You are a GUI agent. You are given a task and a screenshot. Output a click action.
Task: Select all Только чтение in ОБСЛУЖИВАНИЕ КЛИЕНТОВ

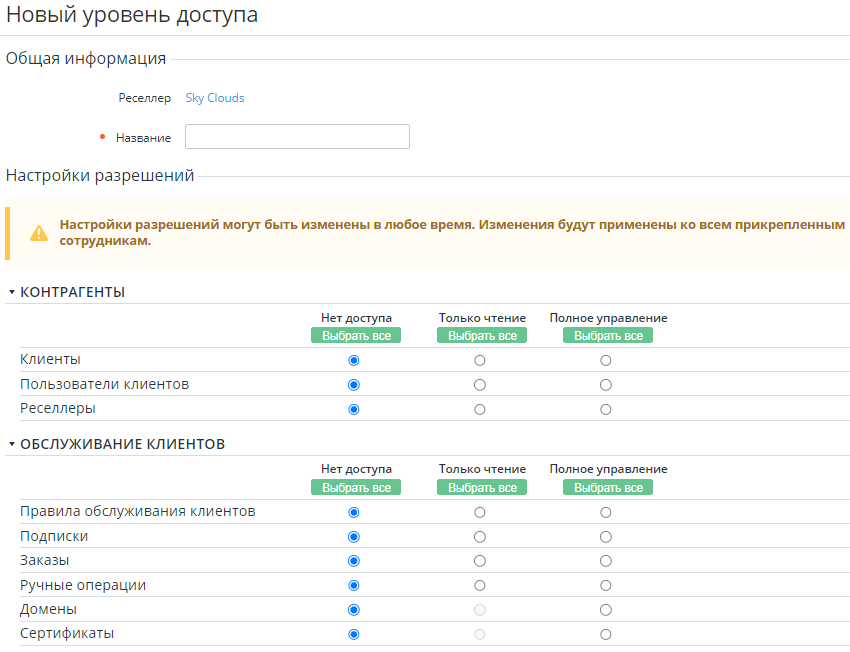(482, 488)
